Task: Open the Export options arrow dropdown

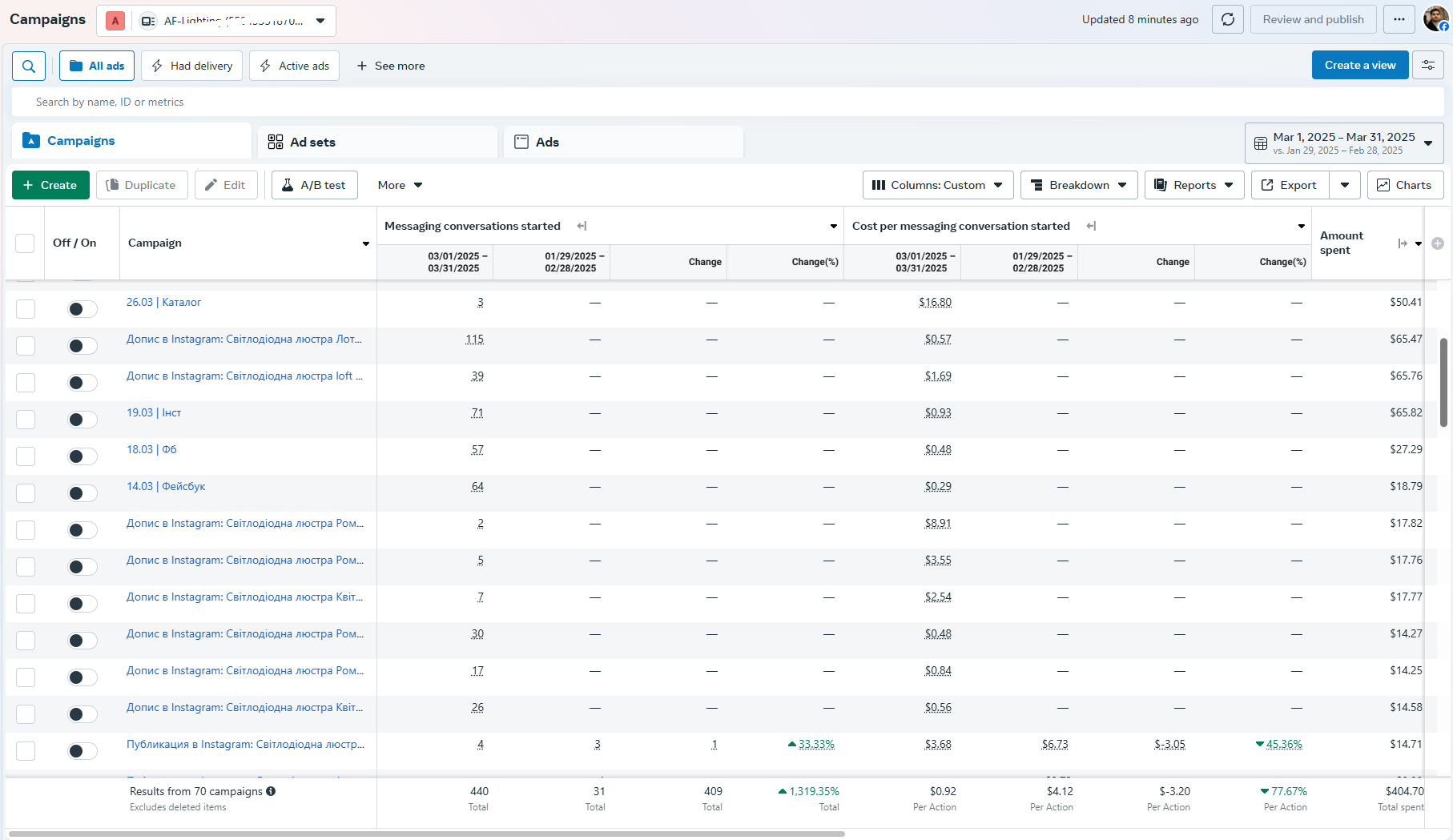Action: pyautogui.click(x=1345, y=185)
